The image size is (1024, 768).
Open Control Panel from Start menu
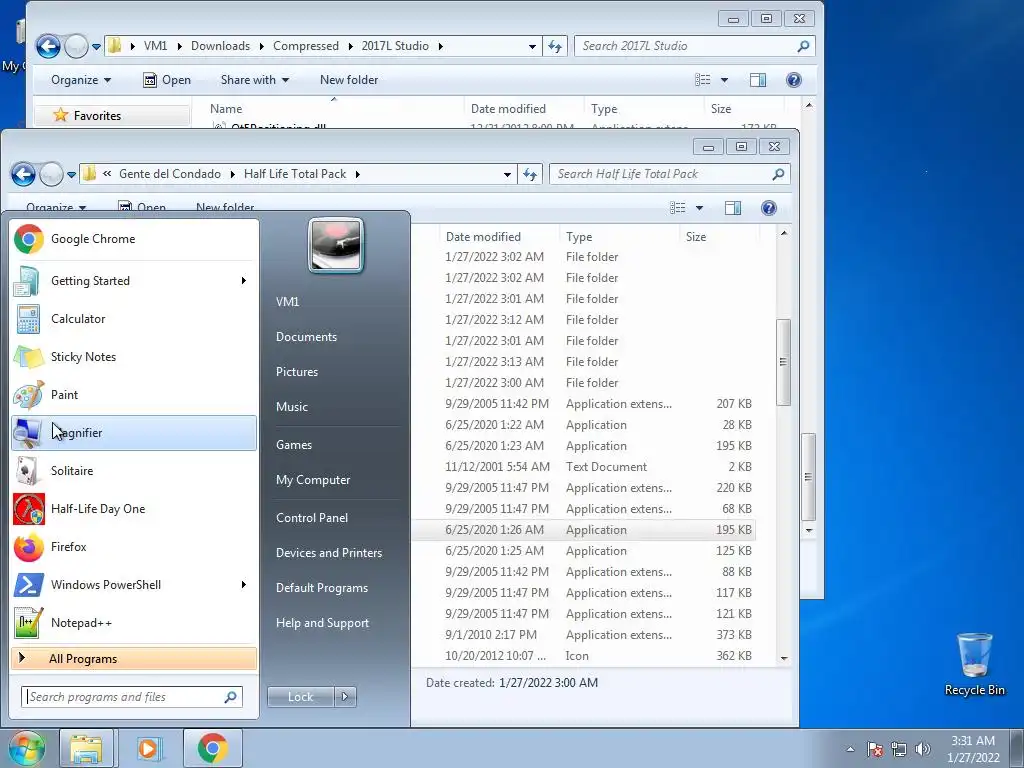[312, 518]
